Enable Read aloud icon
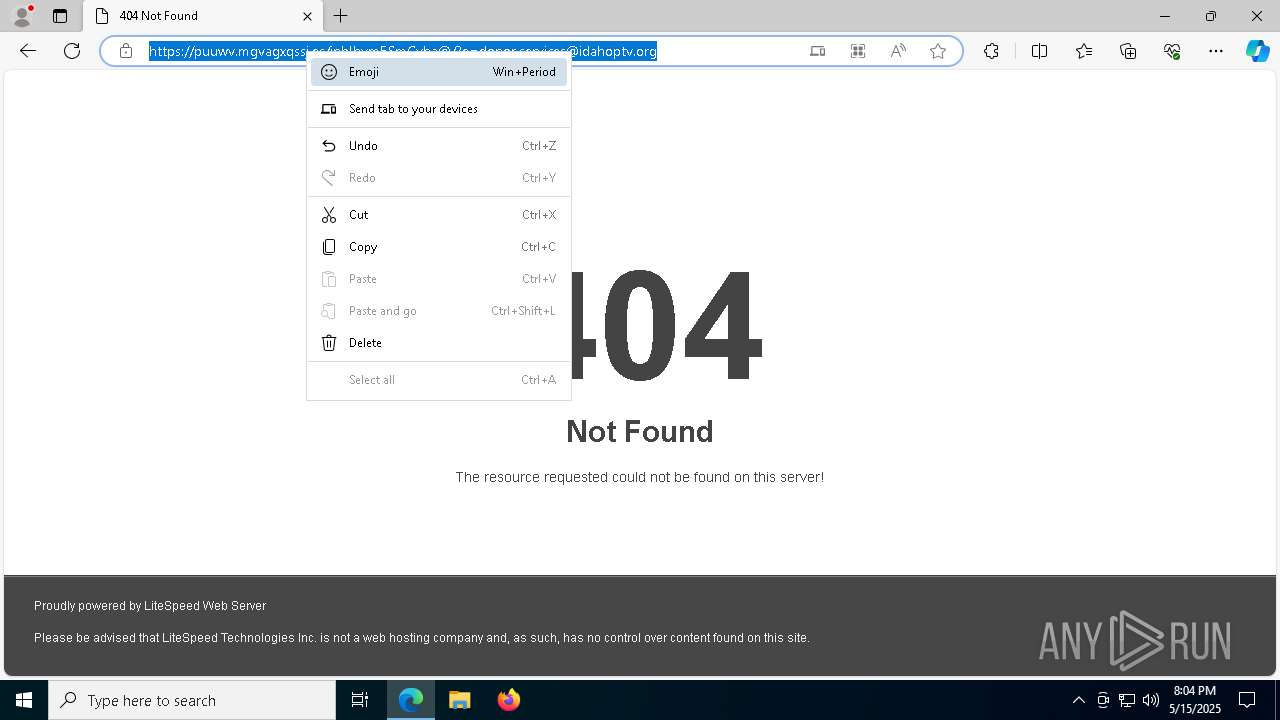Viewport: 1280px width, 720px height. [x=898, y=51]
